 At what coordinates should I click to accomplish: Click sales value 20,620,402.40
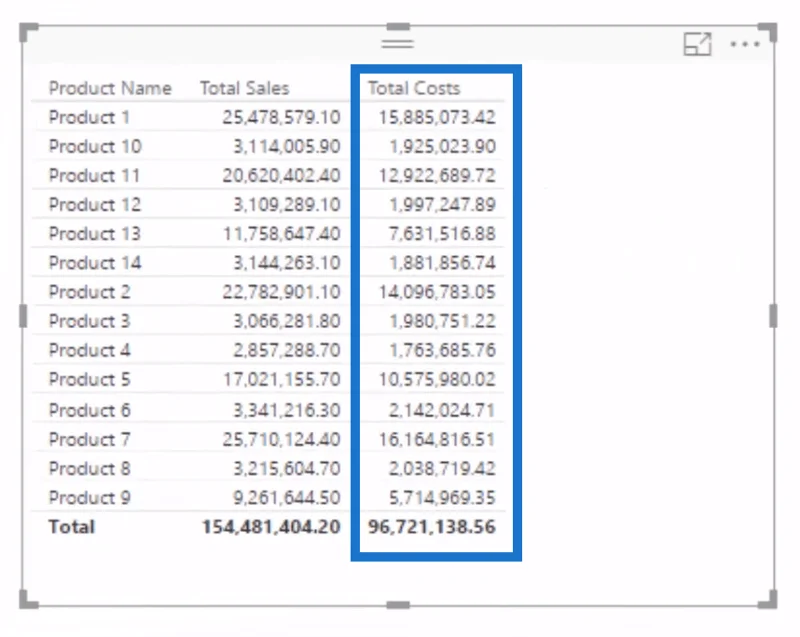point(281,175)
